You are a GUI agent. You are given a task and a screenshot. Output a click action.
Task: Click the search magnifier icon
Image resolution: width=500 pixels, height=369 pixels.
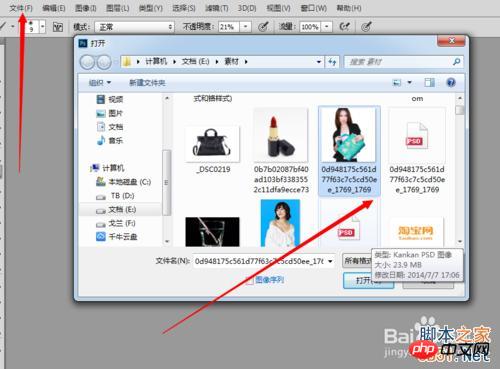[x=456, y=62]
